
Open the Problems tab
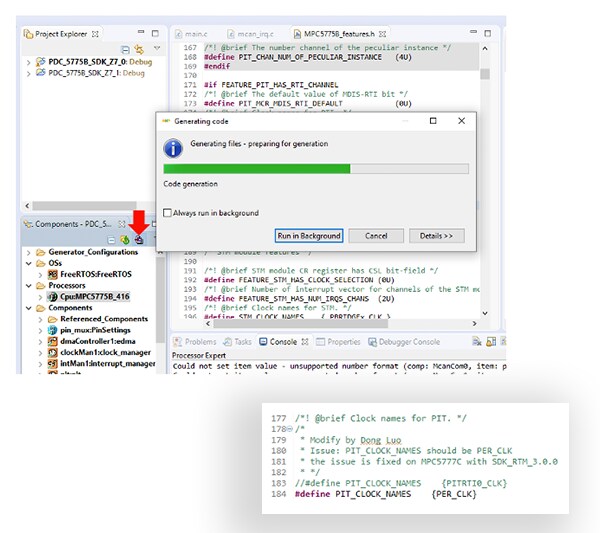[x=196, y=341]
